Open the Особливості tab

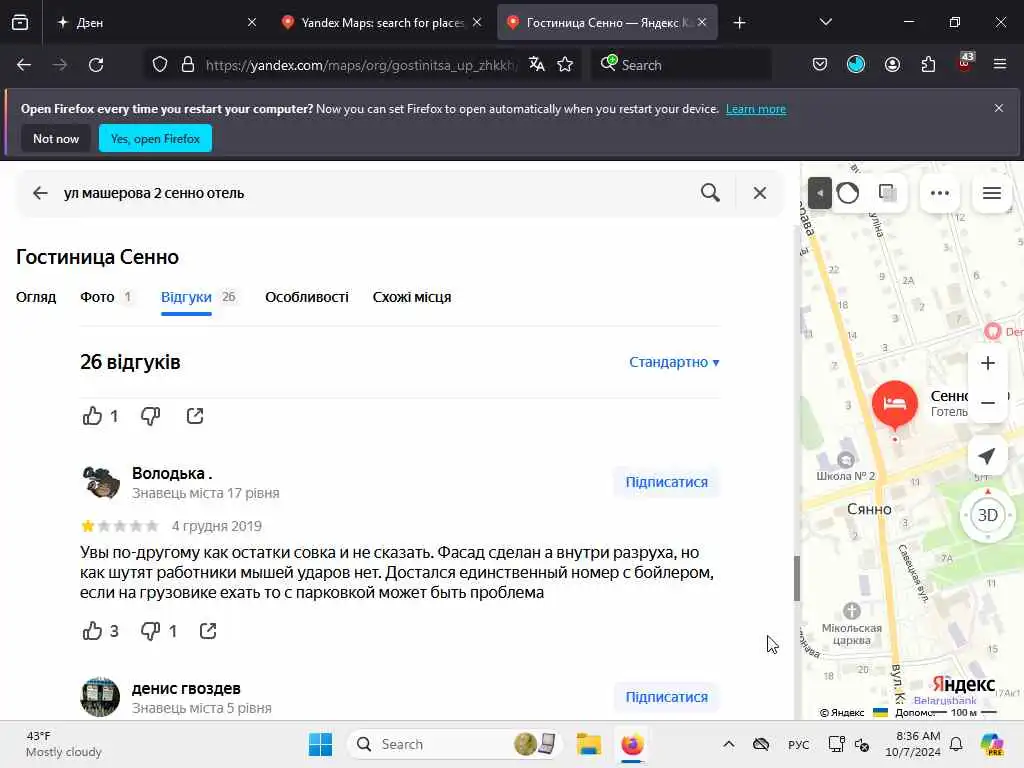point(307,297)
